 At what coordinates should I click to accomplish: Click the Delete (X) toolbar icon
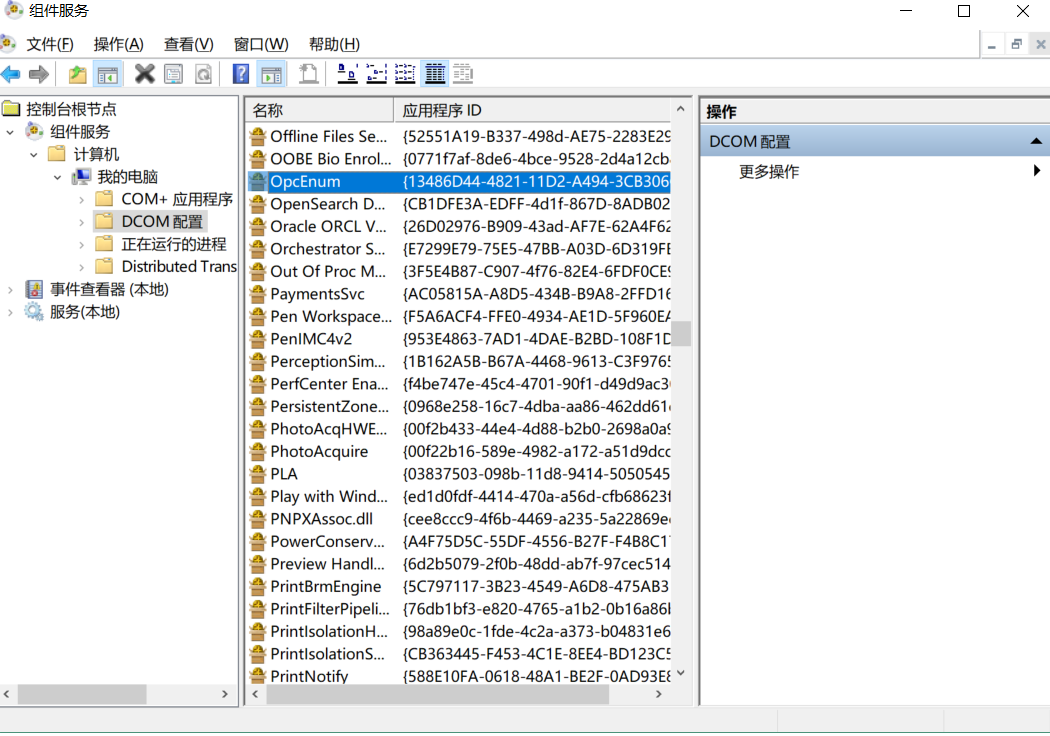point(144,74)
